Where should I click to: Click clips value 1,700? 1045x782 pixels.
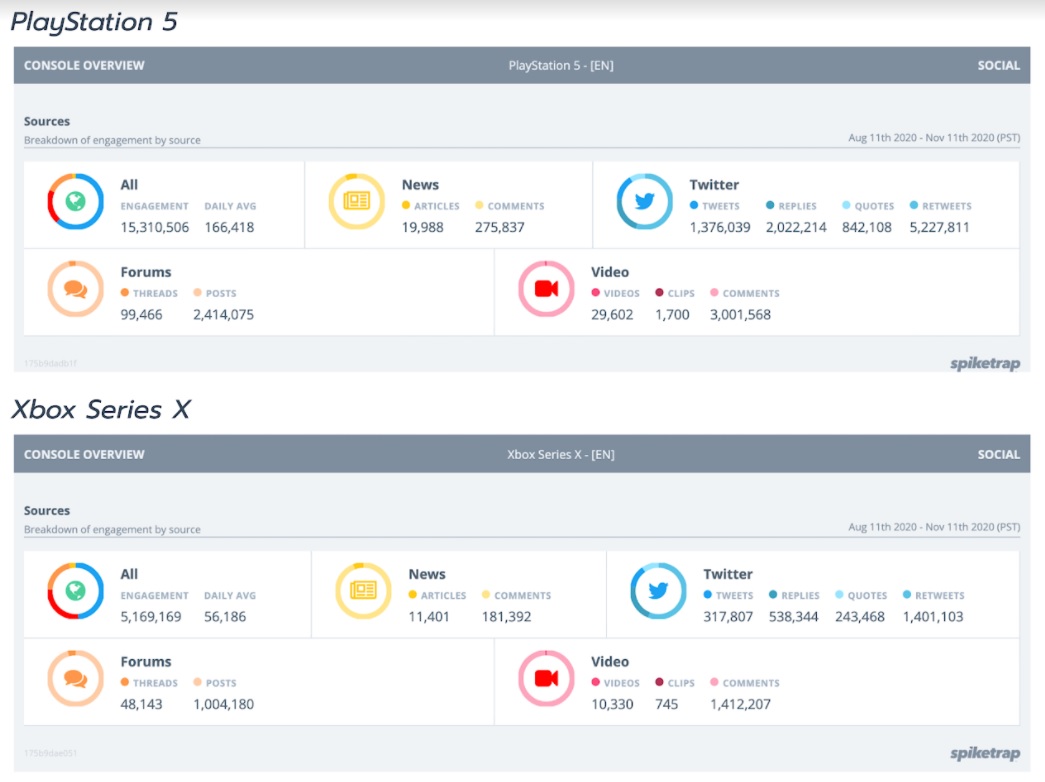672,315
